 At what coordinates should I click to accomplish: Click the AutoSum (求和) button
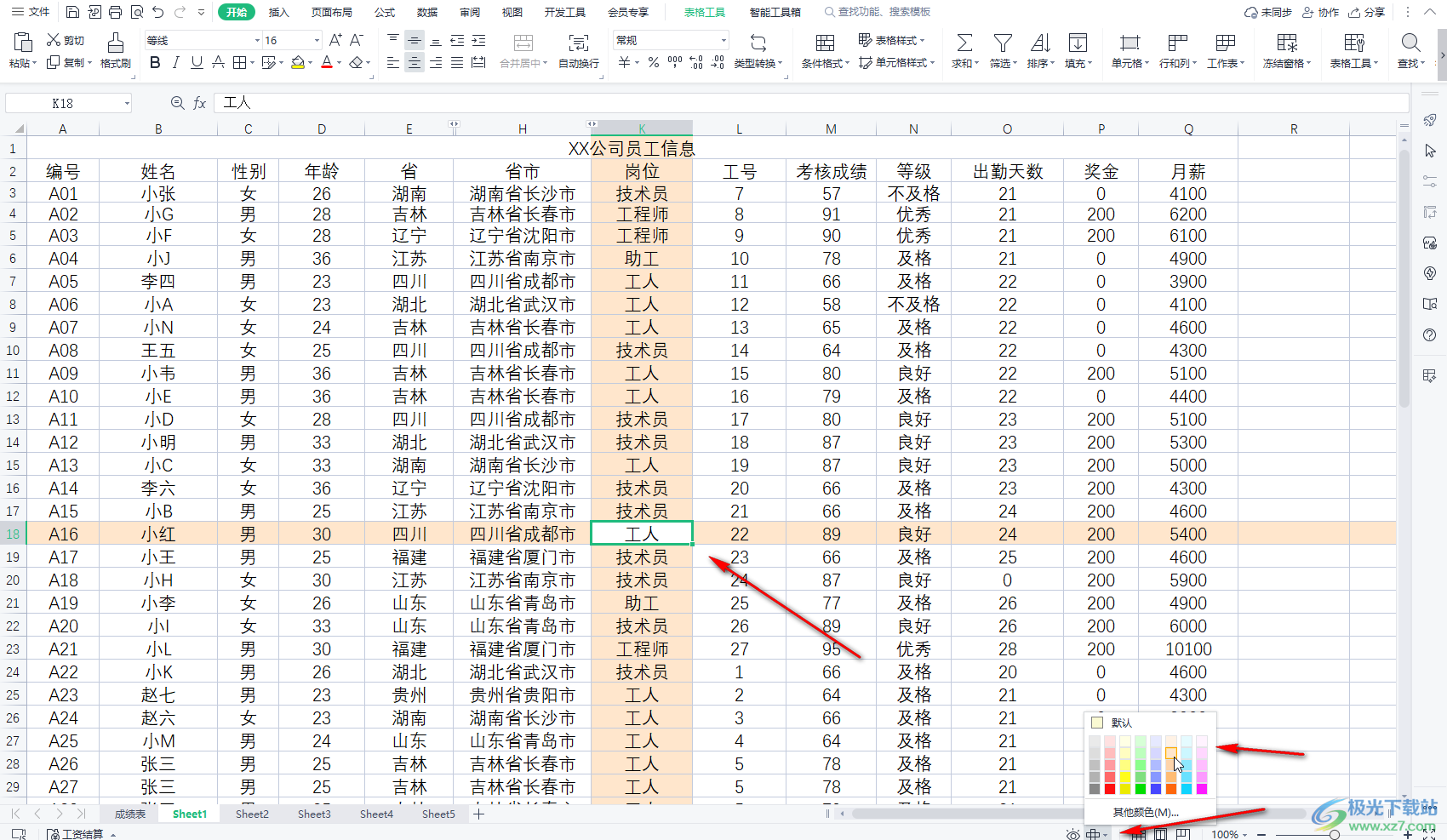tap(964, 50)
